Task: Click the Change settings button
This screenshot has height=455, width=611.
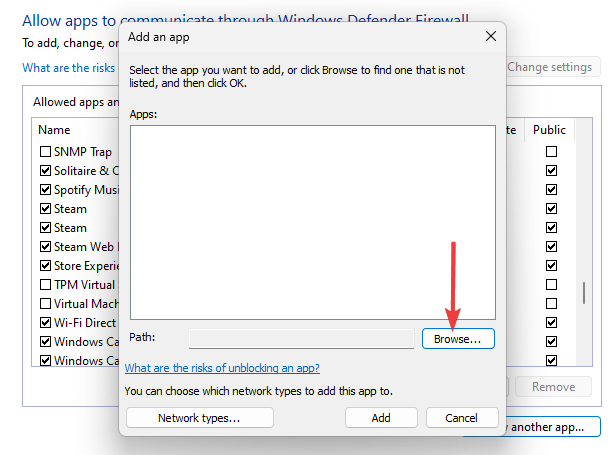Action: pyautogui.click(x=549, y=68)
